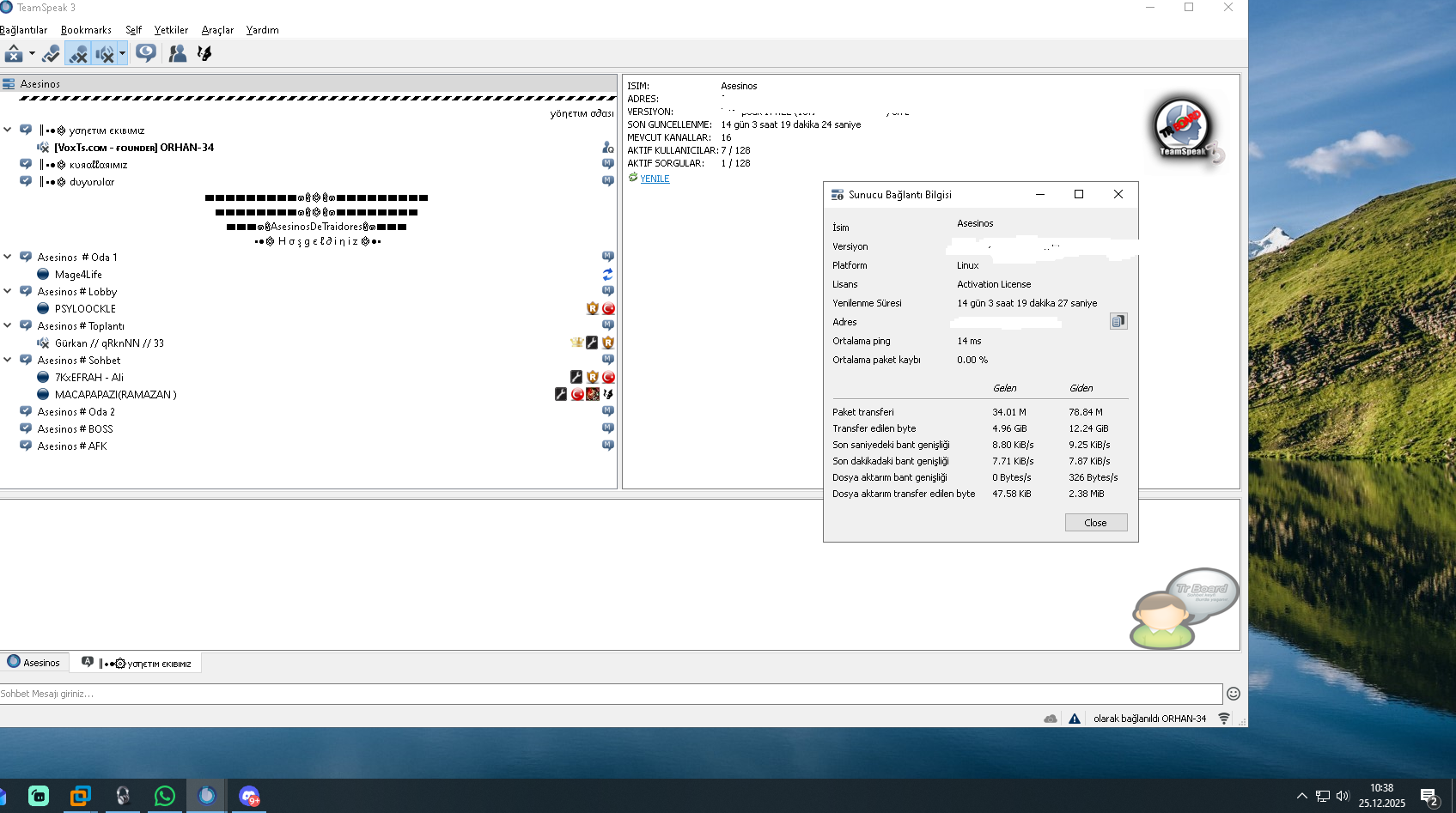Open the emoji picker smiley icon
Image resolution: width=1456 pixels, height=813 pixels.
1234,694
